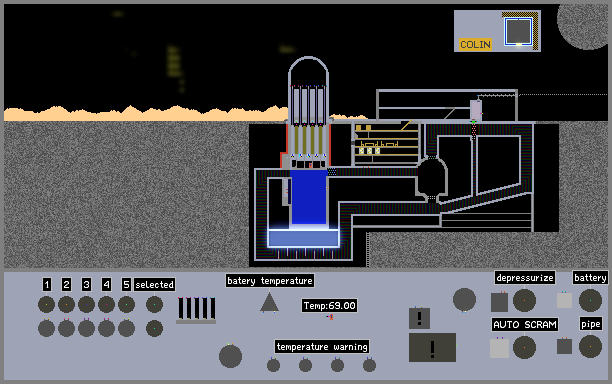The height and width of the screenshot is (384, 612).
Task: Click the top selected round button
Action: (155, 304)
